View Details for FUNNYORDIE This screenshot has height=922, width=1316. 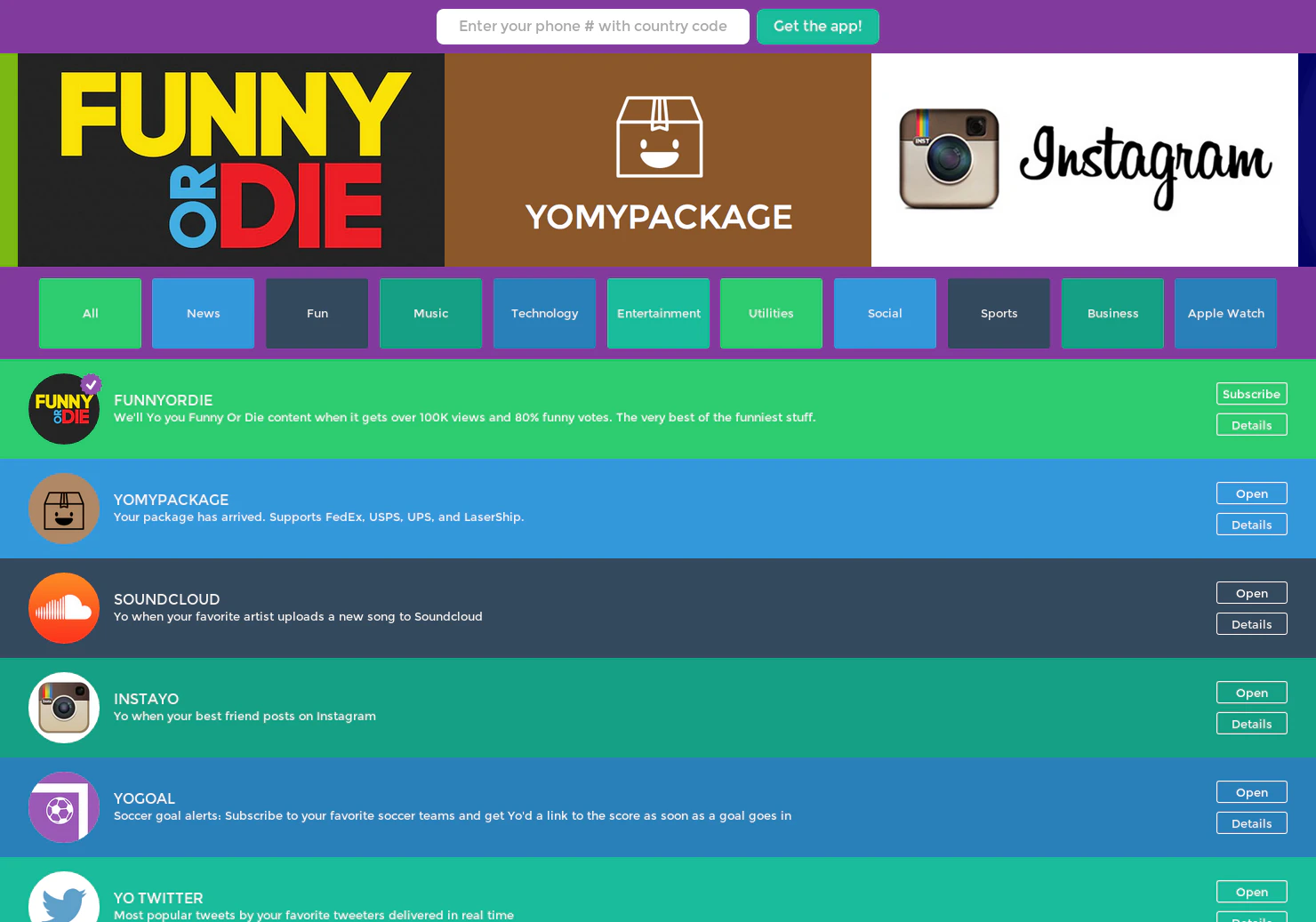(x=1252, y=425)
